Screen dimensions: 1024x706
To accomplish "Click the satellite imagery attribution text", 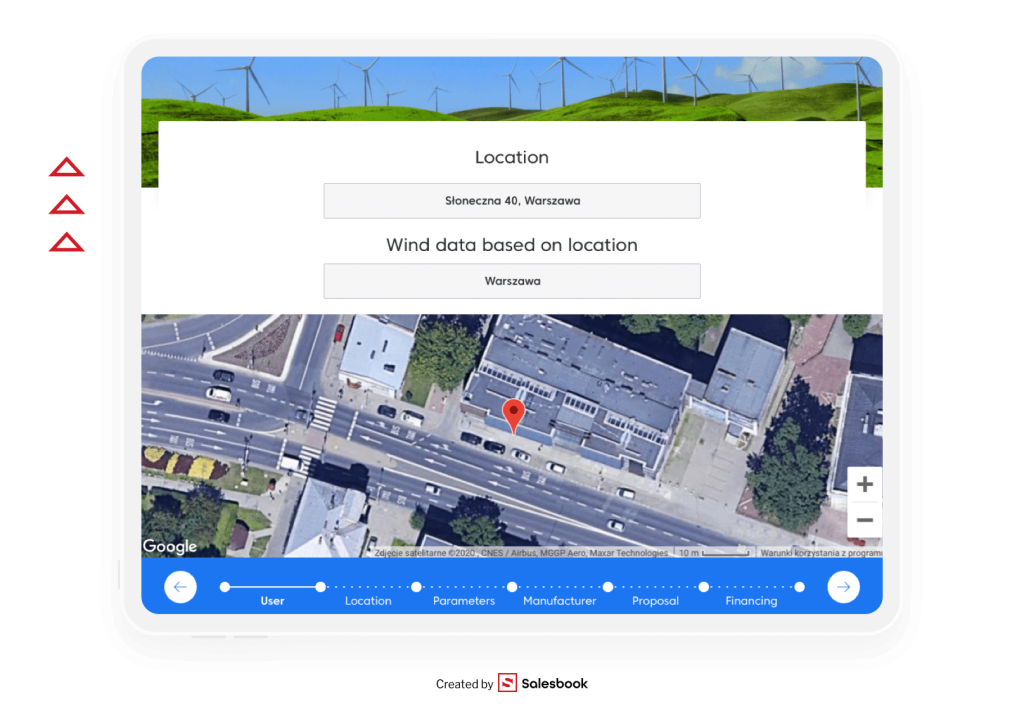I will (x=521, y=553).
